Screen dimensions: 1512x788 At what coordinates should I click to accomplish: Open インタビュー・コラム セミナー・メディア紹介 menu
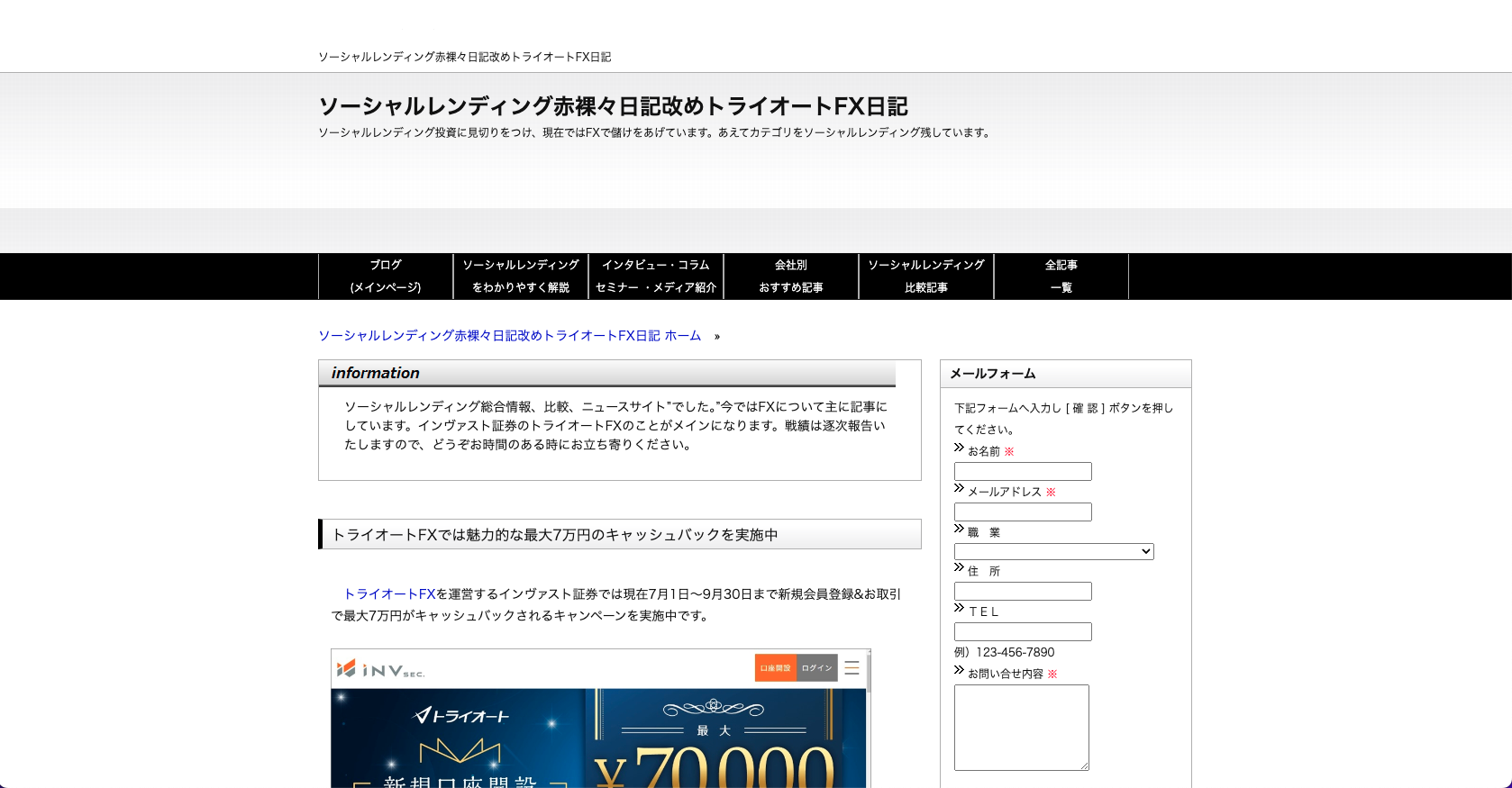coord(656,276)
